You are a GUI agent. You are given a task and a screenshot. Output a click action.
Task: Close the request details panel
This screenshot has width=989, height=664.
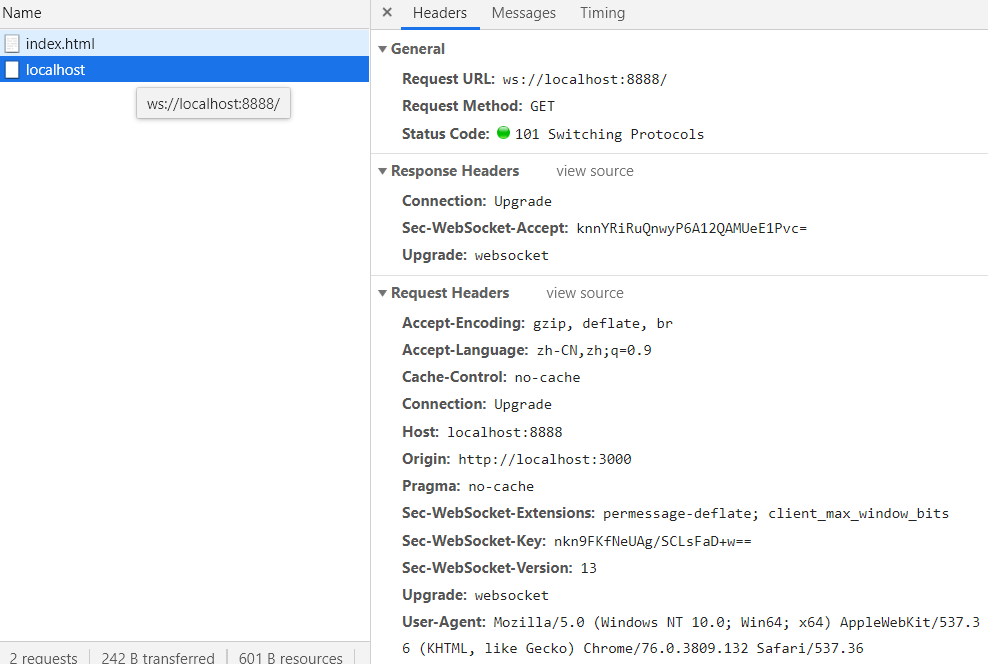(x=387, y=13)
